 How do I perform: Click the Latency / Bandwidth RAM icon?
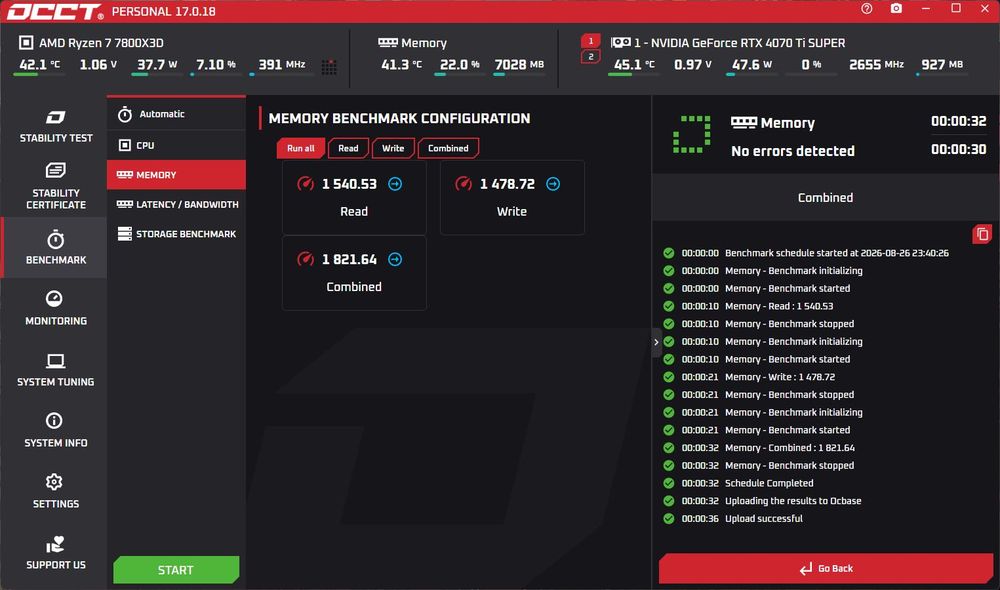[124, 204]
